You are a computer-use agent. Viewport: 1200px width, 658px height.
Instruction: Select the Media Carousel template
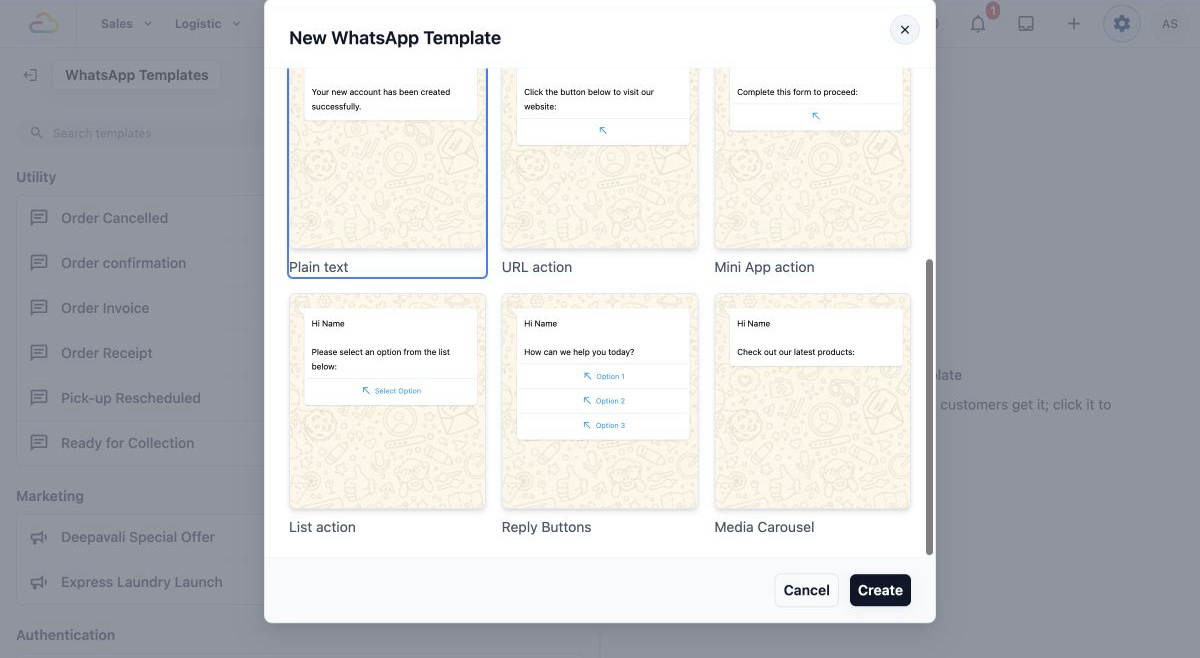click(x=812, y=414)
